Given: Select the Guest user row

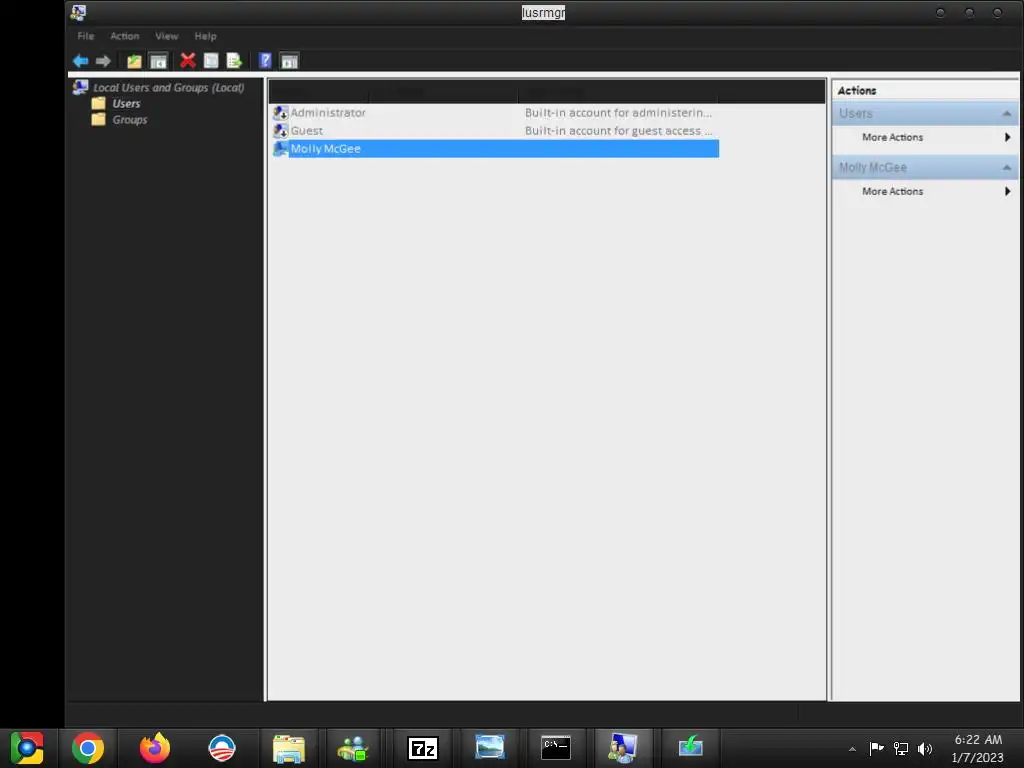Looking at the screenshot, I should (x=495, y=131).
